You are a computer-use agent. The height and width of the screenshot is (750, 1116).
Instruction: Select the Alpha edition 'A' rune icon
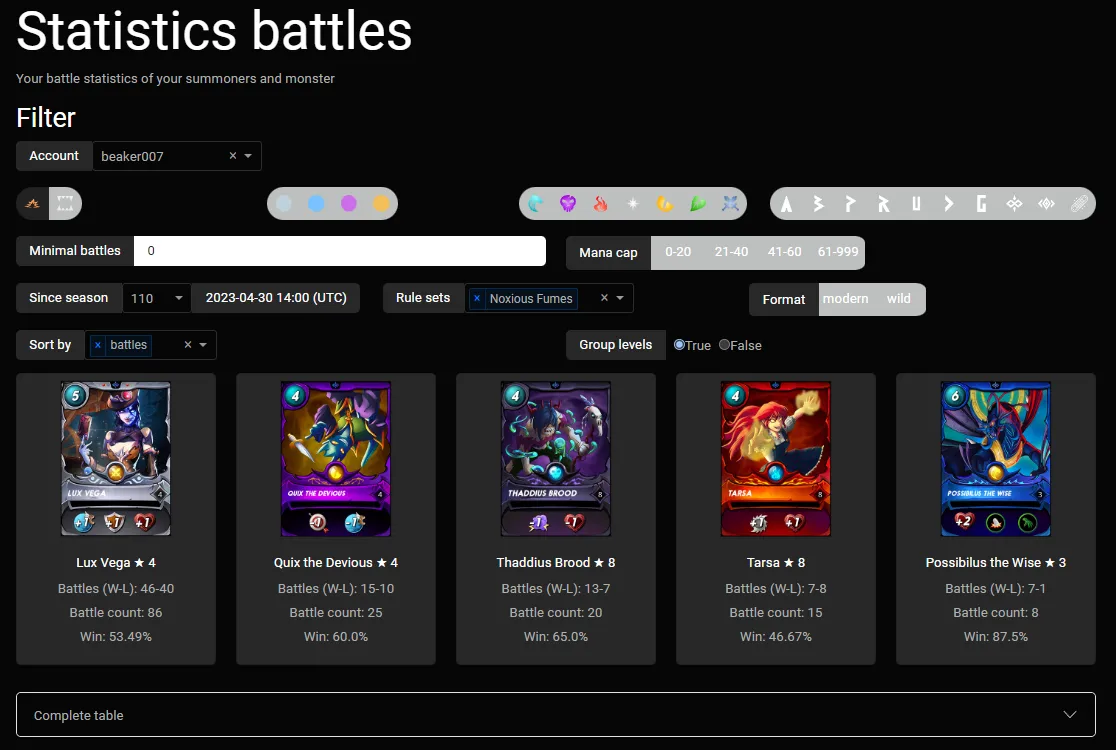(x=786, y=204)
